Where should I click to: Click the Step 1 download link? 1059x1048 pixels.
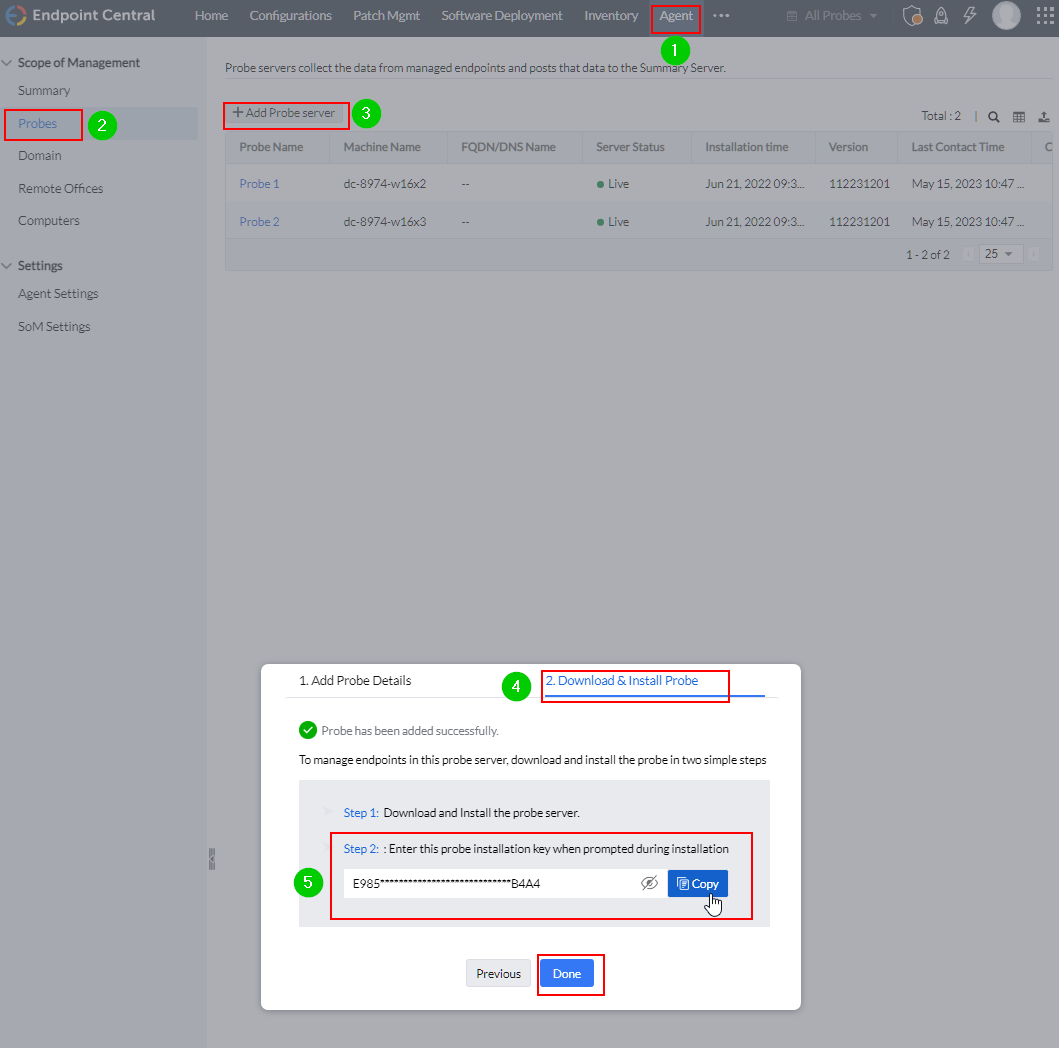coord(361,813)
